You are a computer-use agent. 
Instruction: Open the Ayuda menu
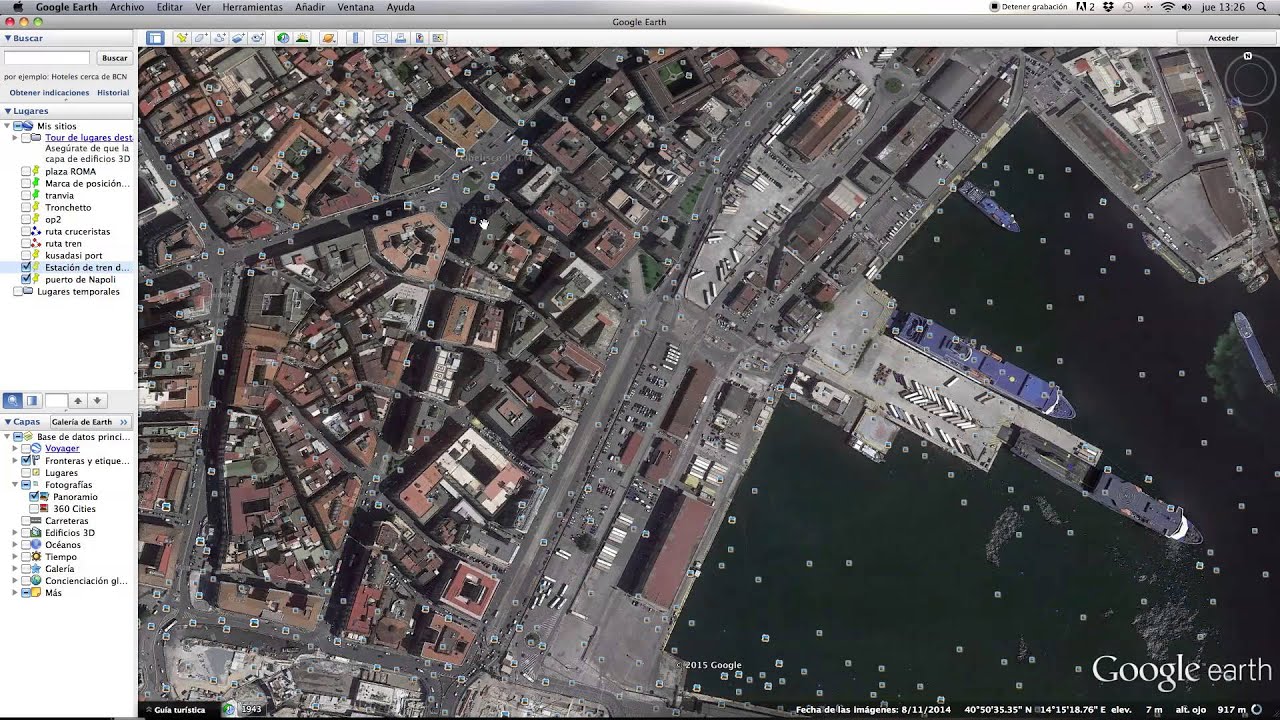(x=401, y=7)
